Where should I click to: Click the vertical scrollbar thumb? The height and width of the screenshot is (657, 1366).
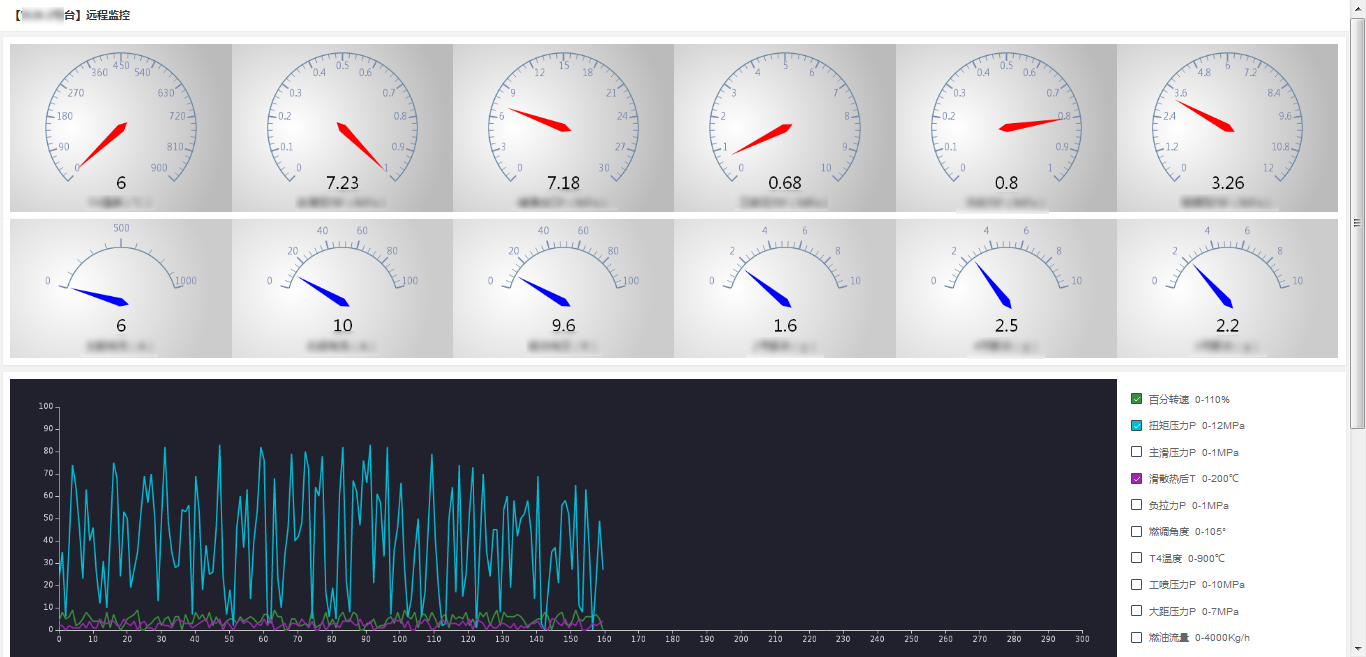pyautogui.click(x=1357, y=222)
